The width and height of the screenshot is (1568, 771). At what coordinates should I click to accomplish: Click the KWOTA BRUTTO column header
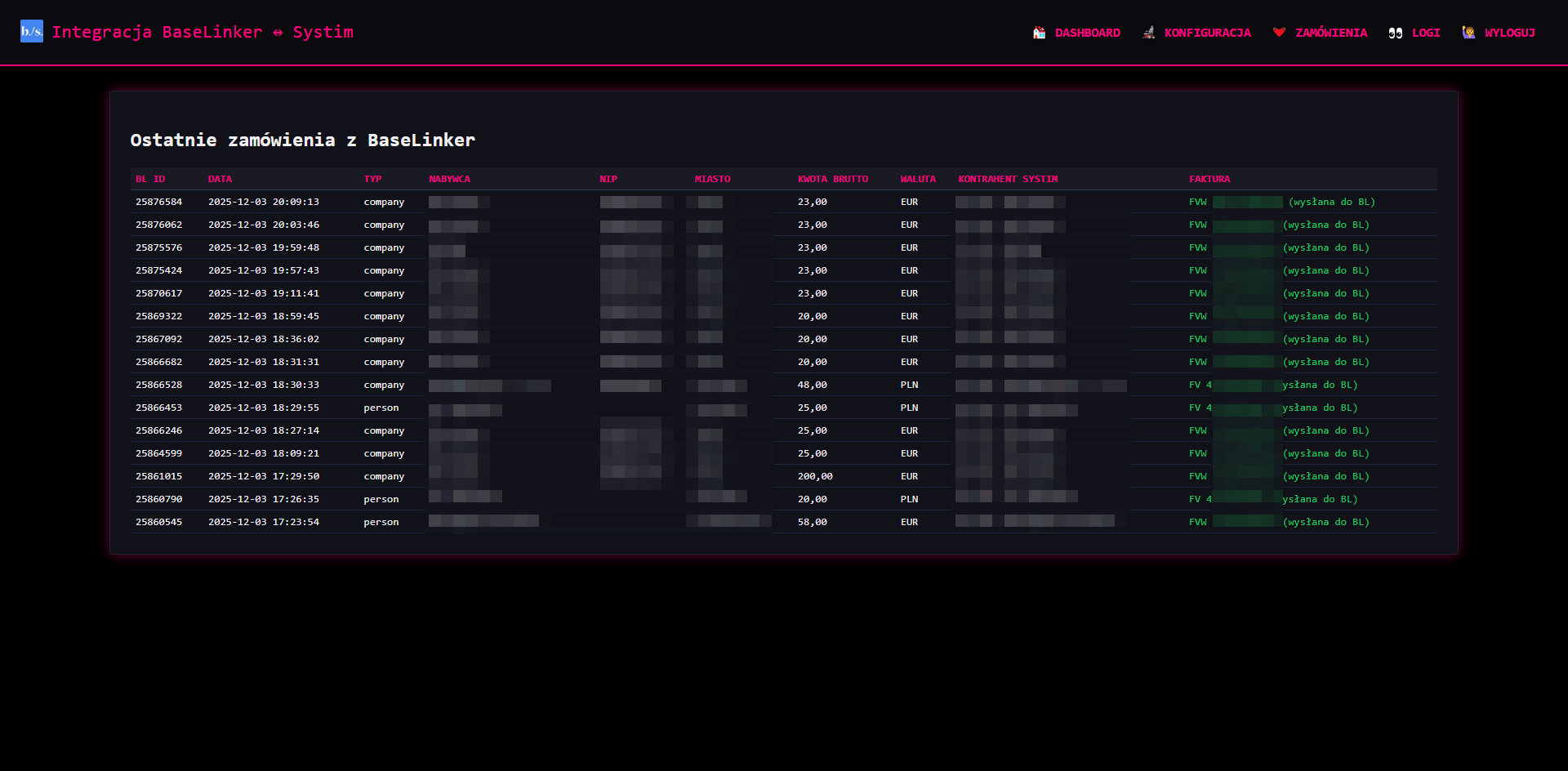[832, 179]
